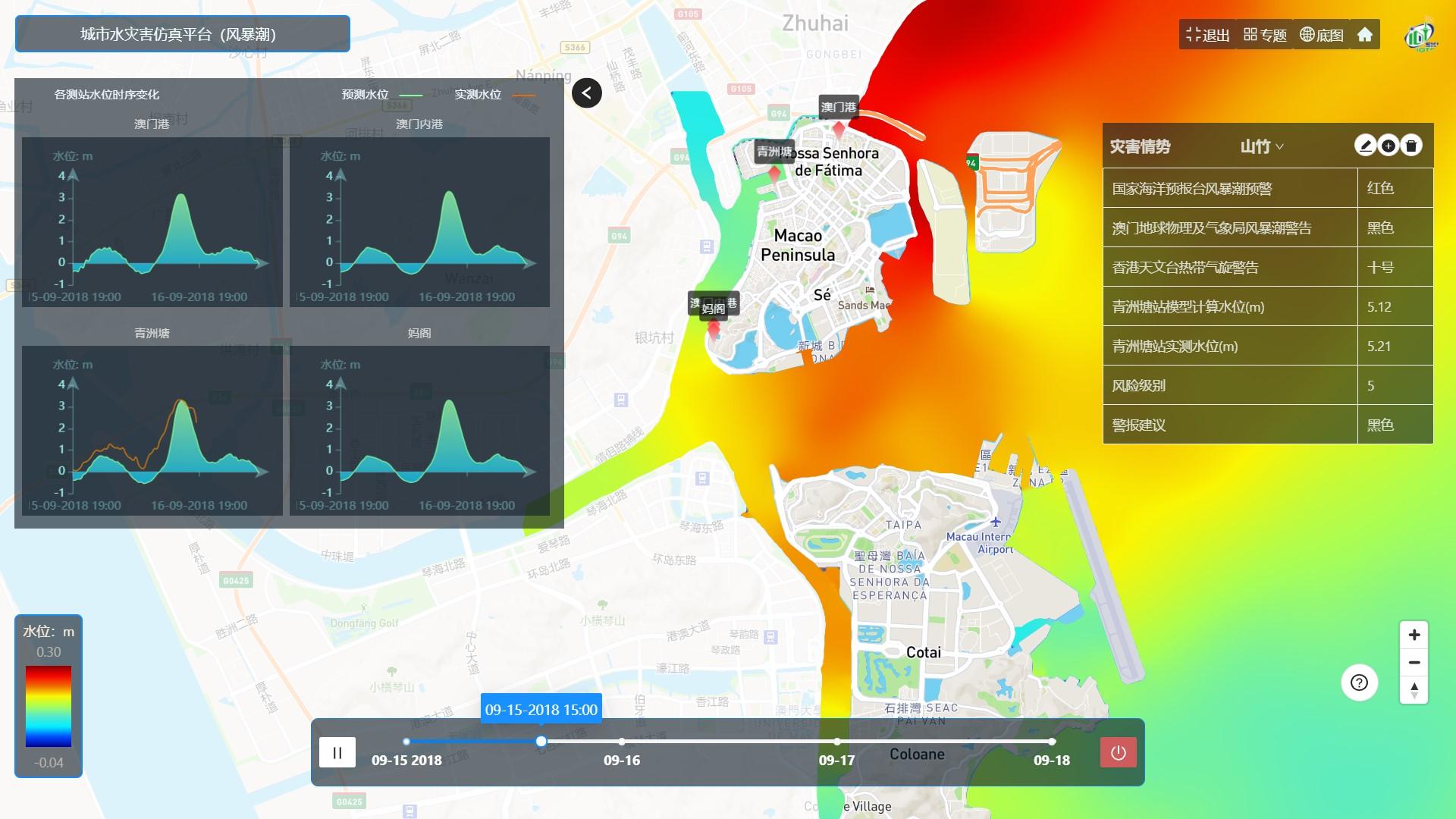Click the edit pencil icon in 灾害情势 panel
Viewport: 1456px width, 819px height.
[1366, 146]
